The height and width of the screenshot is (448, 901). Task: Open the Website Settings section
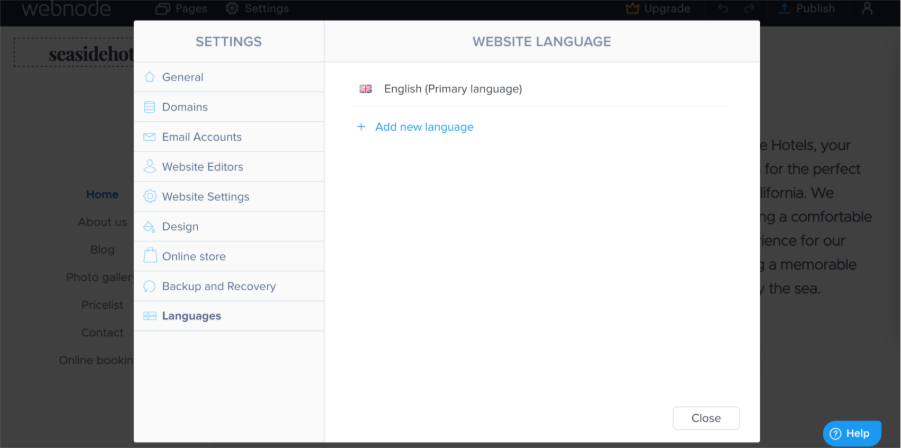[229, 196]
